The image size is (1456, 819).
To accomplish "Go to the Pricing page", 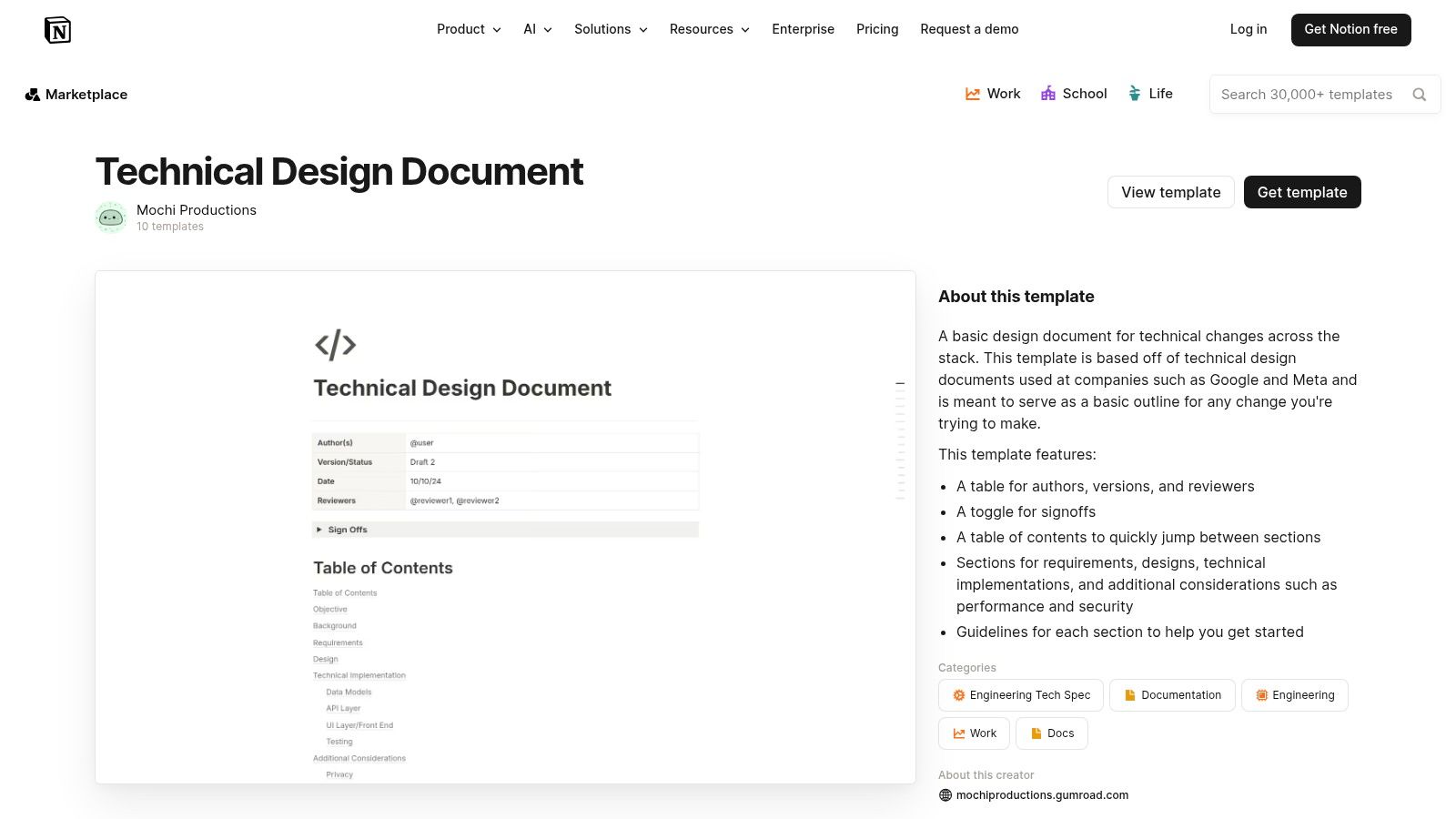I will 876,29.
